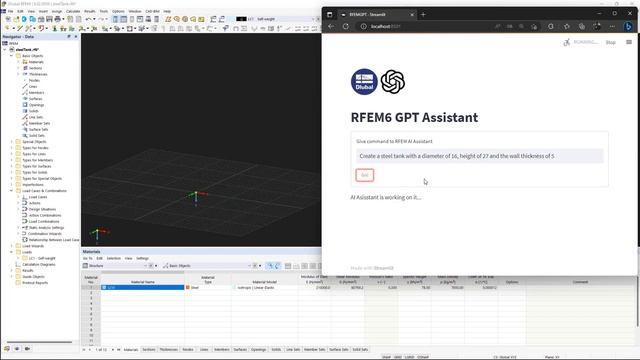The width and height of the screenshot is (640, 360).
Task: Select Materials in the Navigator tree
Action: coord(36,62)
